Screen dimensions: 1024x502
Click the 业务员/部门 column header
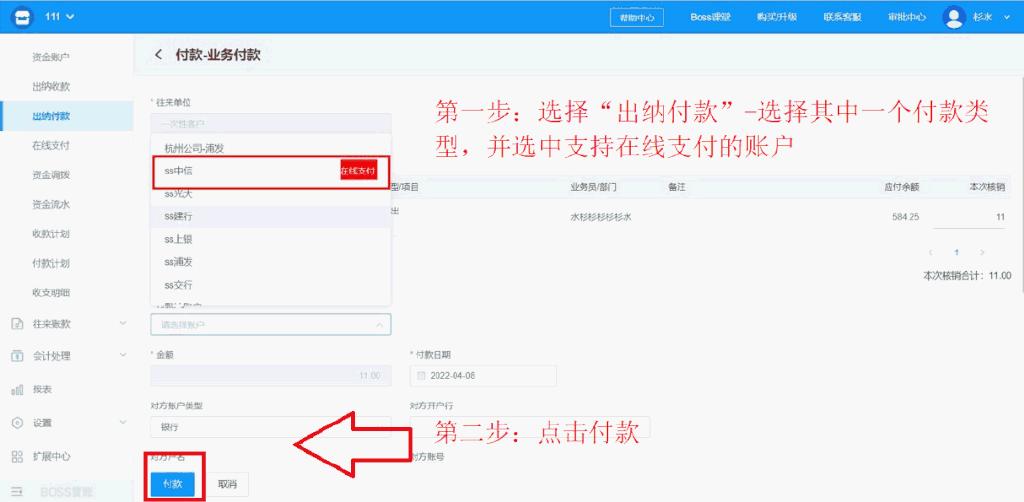pos(593,187)
